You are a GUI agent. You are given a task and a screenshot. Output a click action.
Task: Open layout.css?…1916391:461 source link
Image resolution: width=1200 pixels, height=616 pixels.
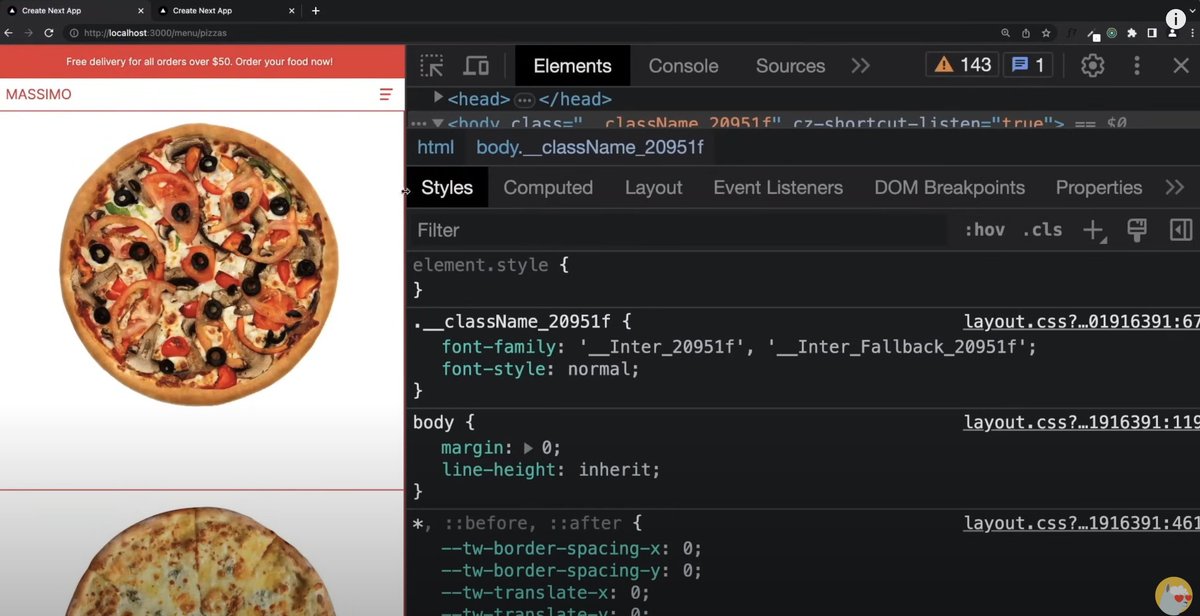1081,523
